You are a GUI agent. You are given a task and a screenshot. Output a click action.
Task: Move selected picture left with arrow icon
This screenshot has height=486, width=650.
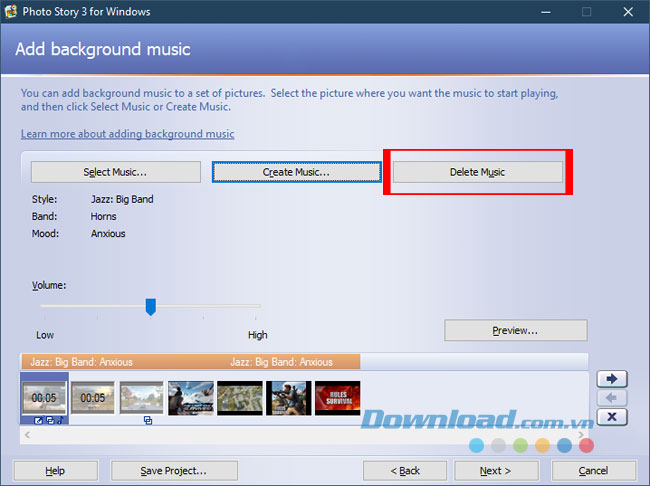coord(612,398)
